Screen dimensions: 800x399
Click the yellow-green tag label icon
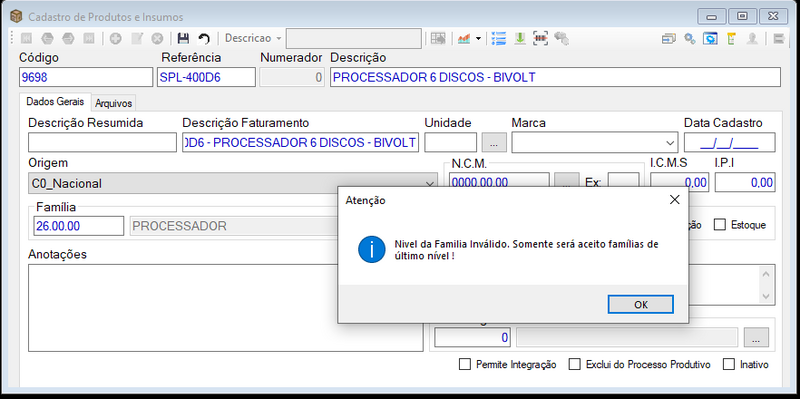(x=731, y=39)
